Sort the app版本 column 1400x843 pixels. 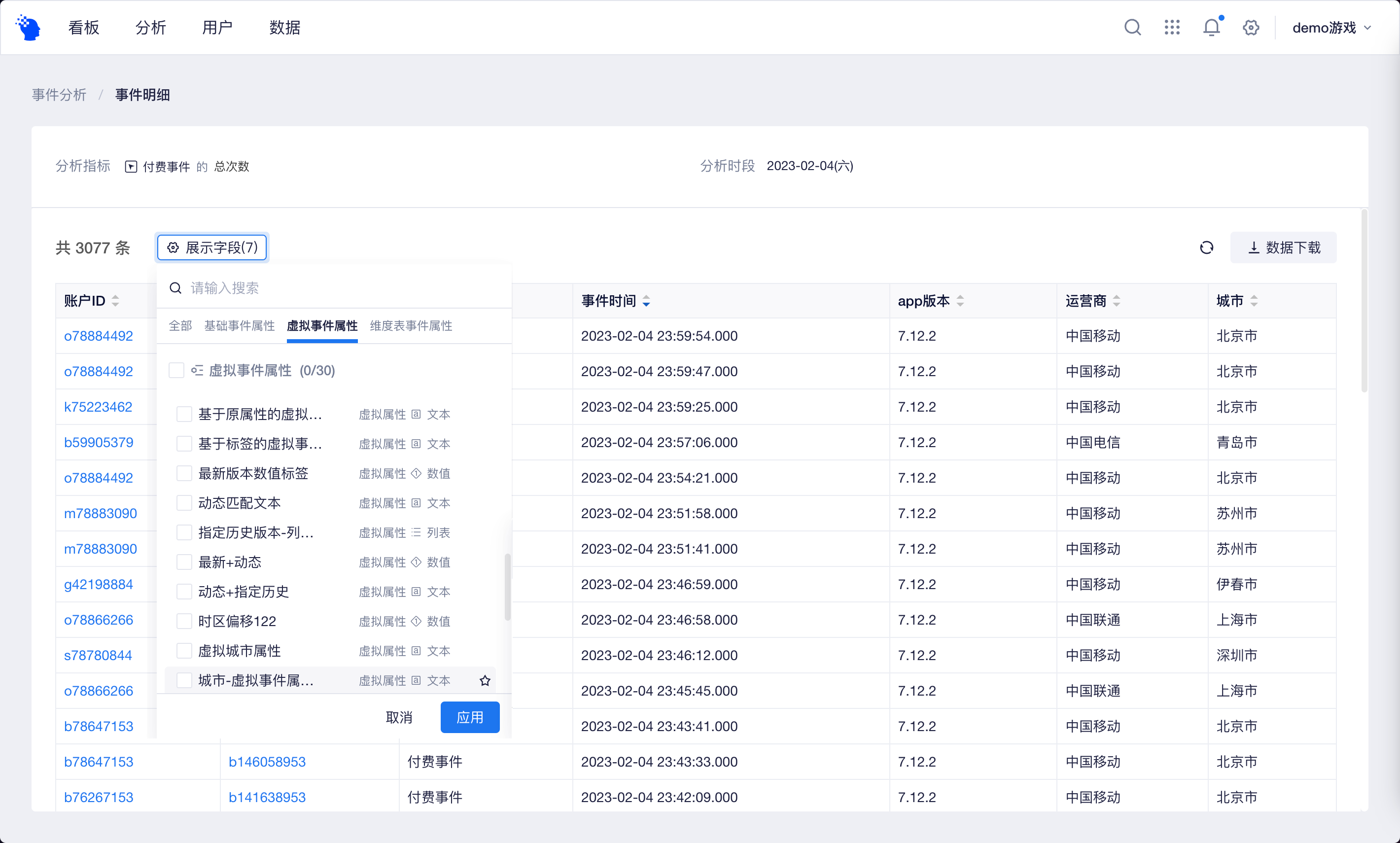point(960,301)
